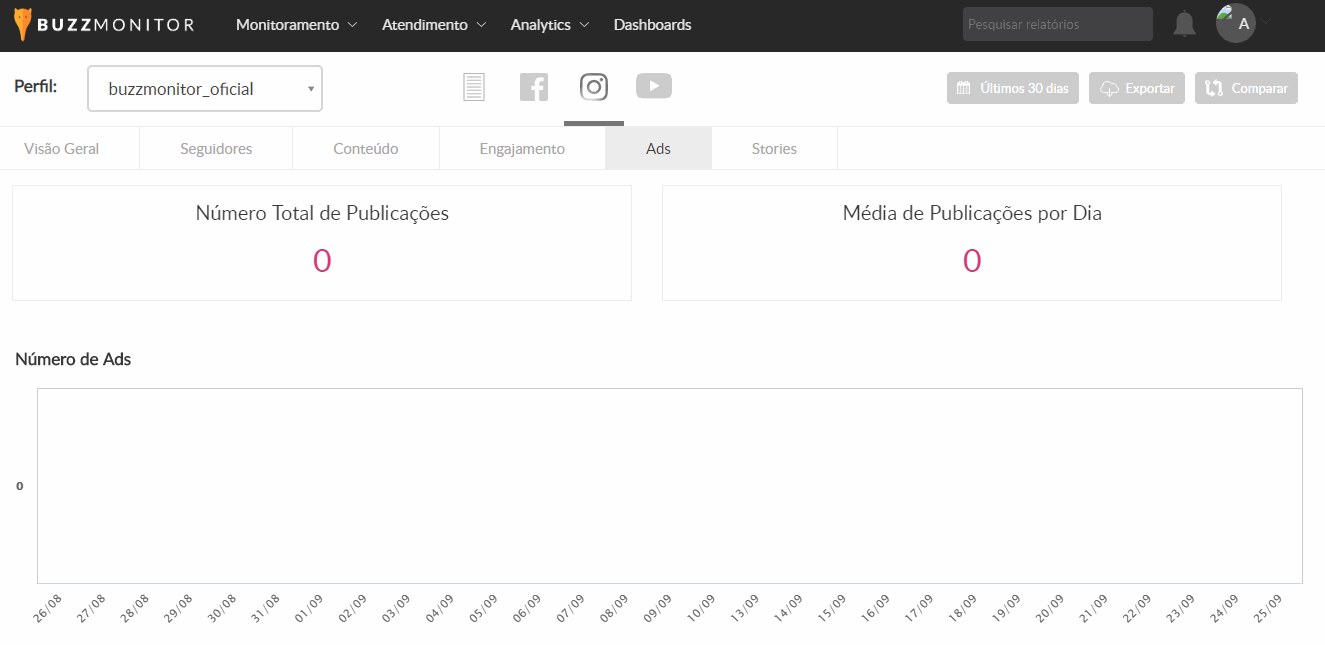Click the calendar icon in date button
The height and width of the screenshot is (645, 1325).
click(964, 88)
